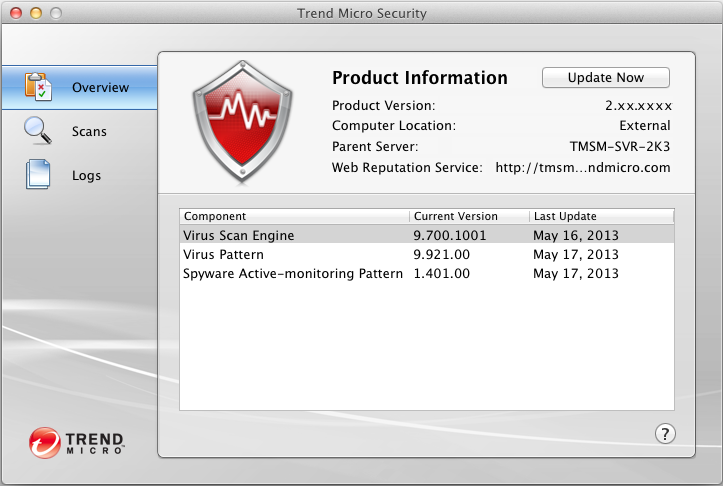This screenshot has width=723, height=486.
Task: Switch to the Overview section label
Action: click(100, 88)
